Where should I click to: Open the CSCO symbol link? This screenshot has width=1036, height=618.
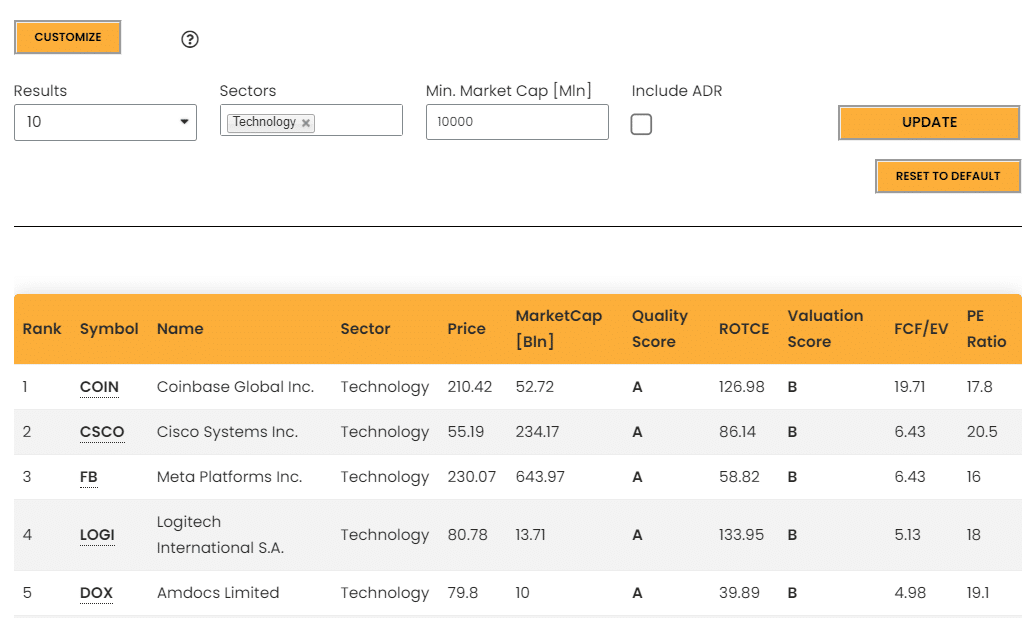[x=102, y=432]
